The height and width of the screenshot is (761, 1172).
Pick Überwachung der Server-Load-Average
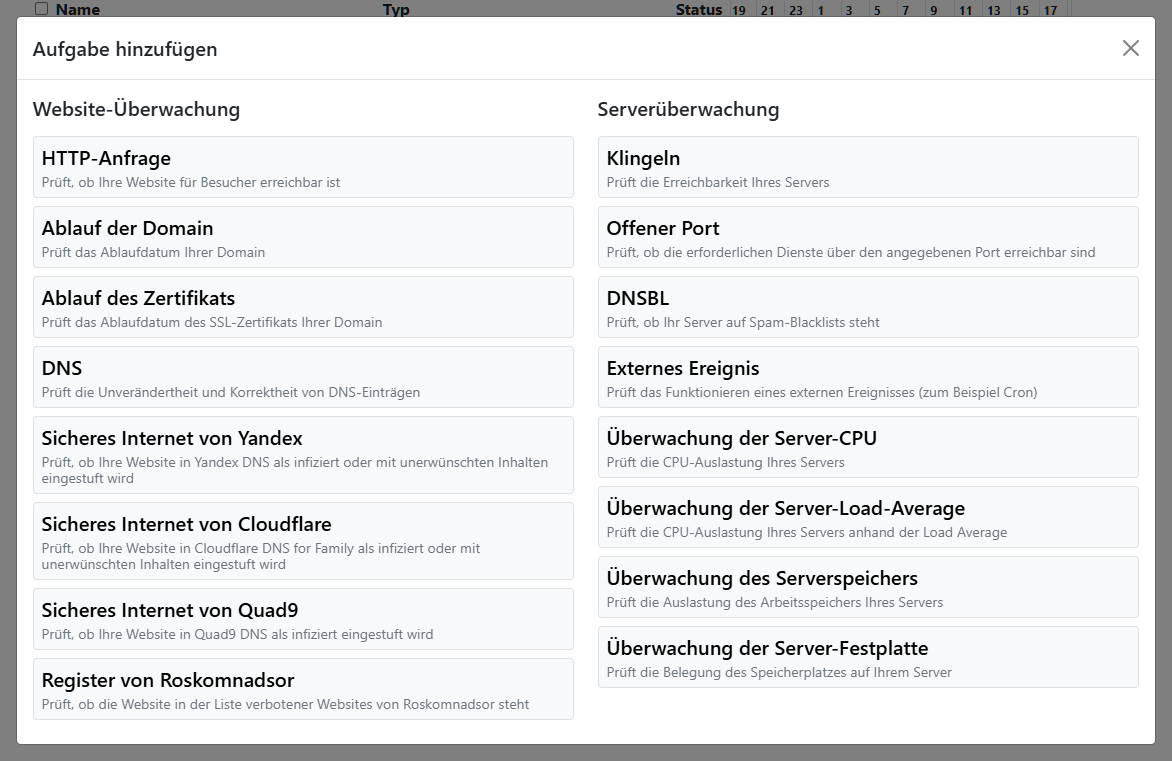pyautogui.click(x=867, y=517)
